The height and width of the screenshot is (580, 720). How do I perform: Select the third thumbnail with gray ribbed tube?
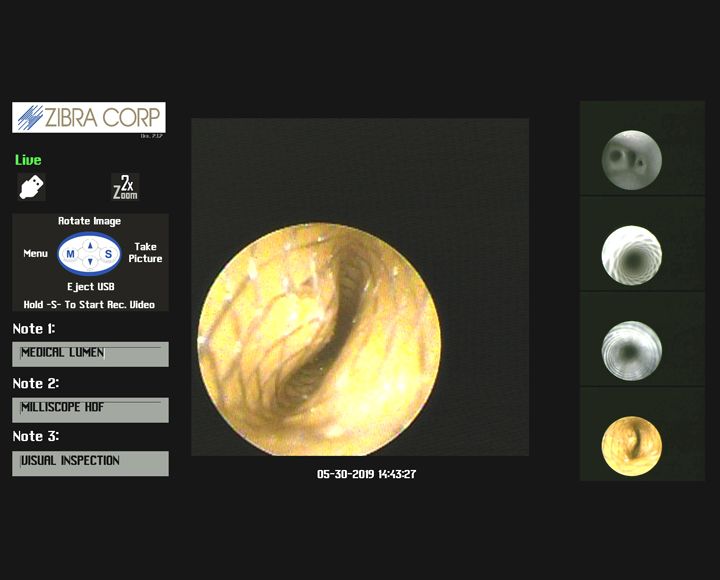coord(631,350)
